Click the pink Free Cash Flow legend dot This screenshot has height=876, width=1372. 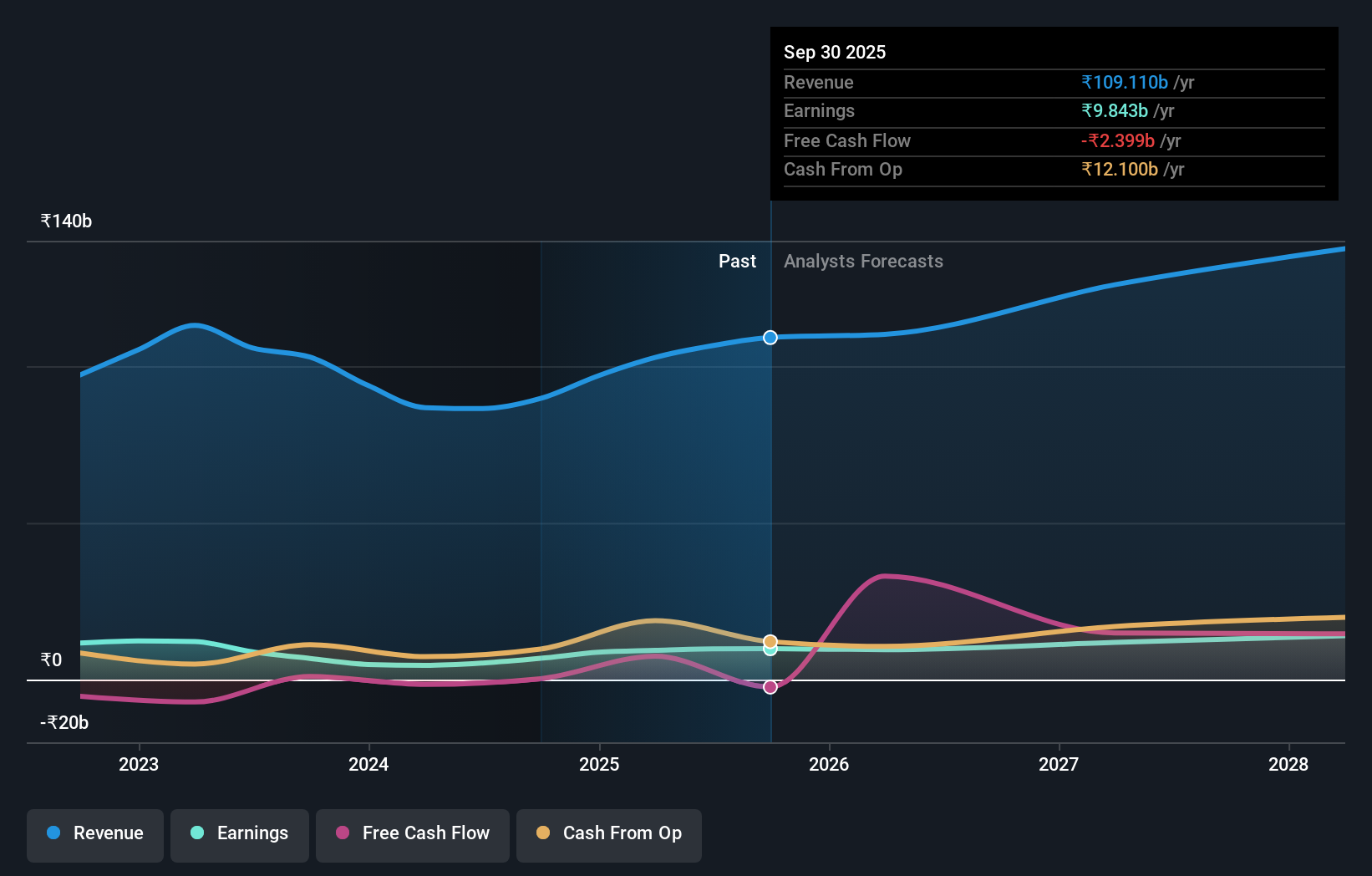(x=343, y=833)
